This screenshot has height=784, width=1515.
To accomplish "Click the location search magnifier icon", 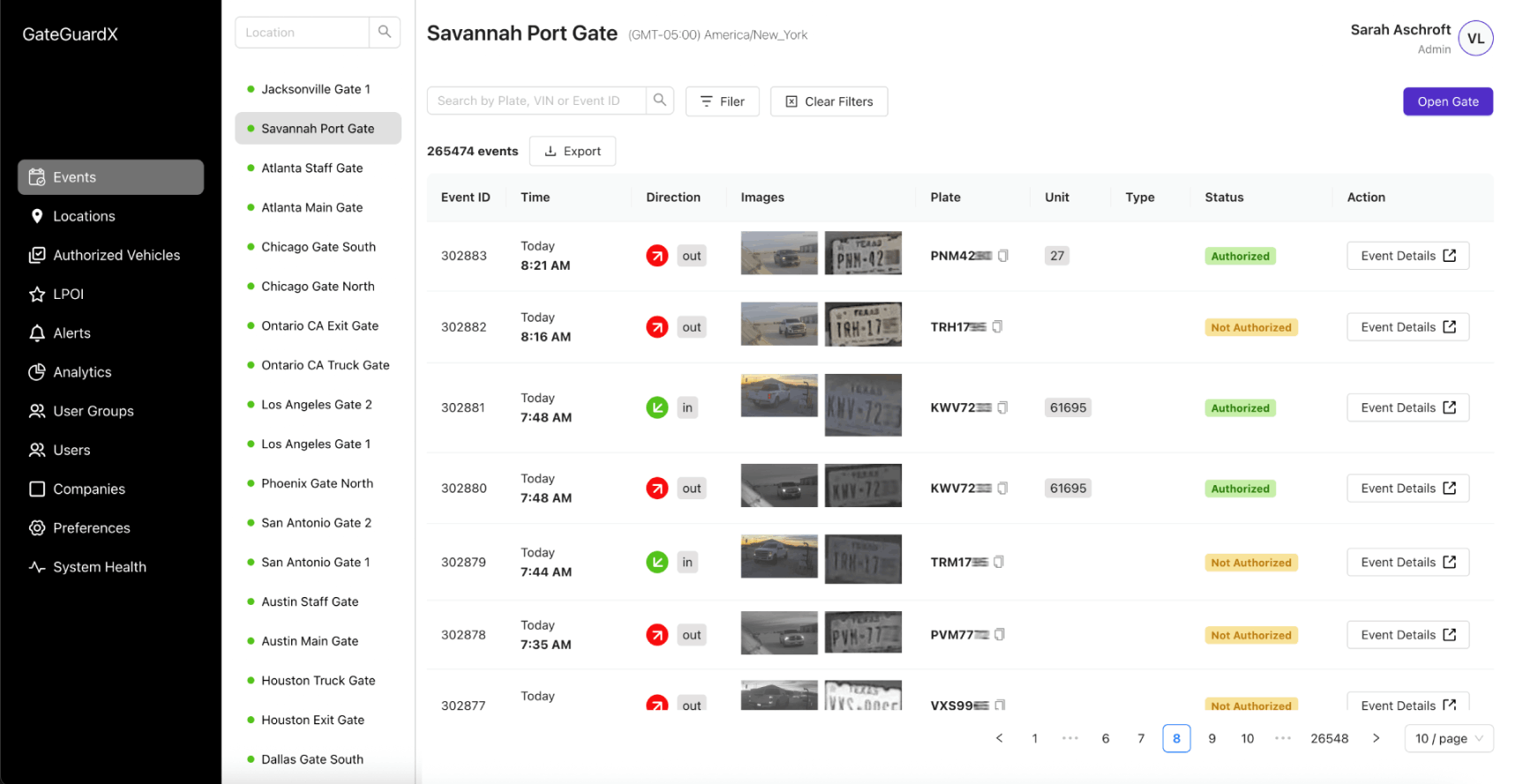I will pyautogui.click(x=385, y=32).
